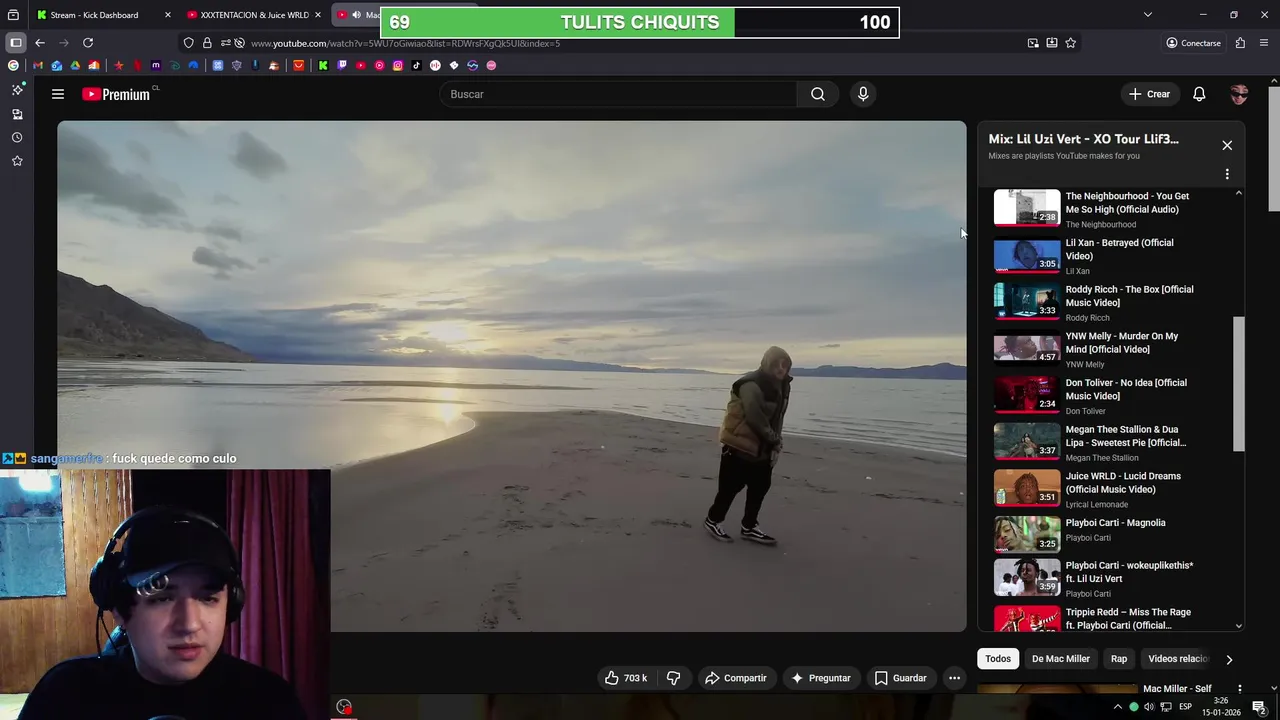Image resolution: width=1280 pixels, height=720 pixels.
Task: Play Playboi Carti - Magnolia from playlist
Action: (1094, 533)
